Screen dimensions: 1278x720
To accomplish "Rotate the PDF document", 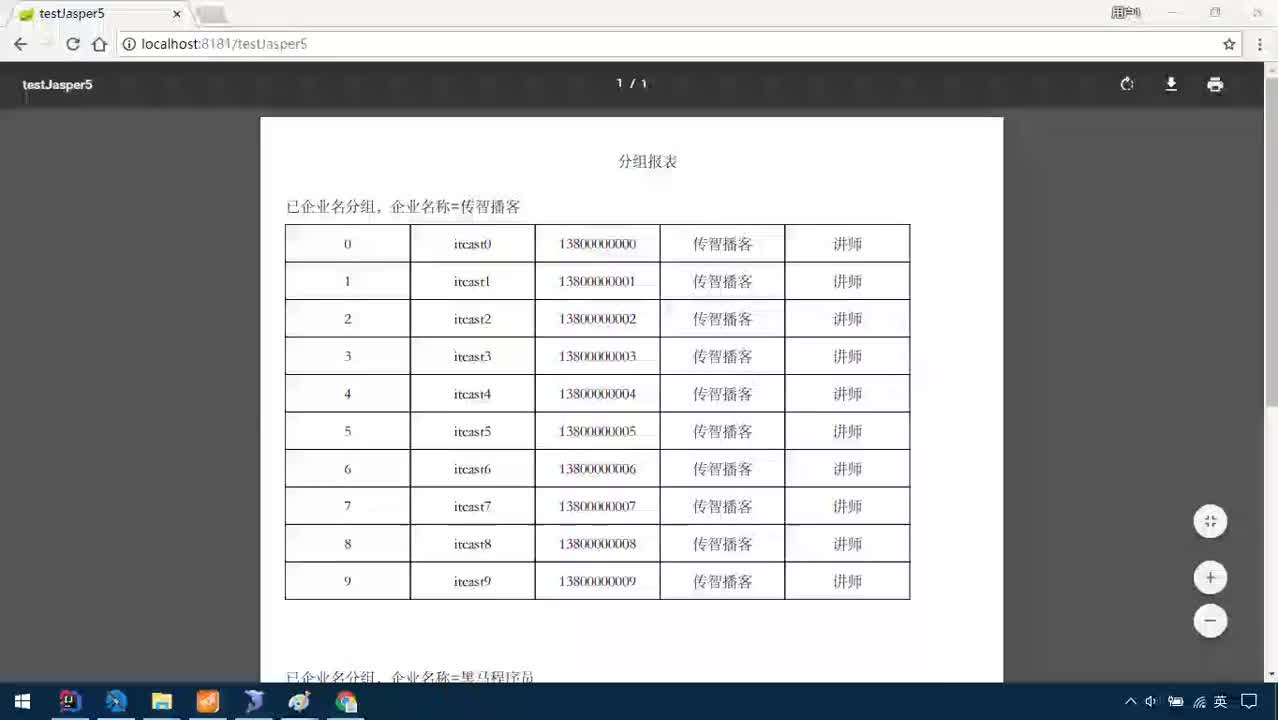I will tap(1127, 84).
